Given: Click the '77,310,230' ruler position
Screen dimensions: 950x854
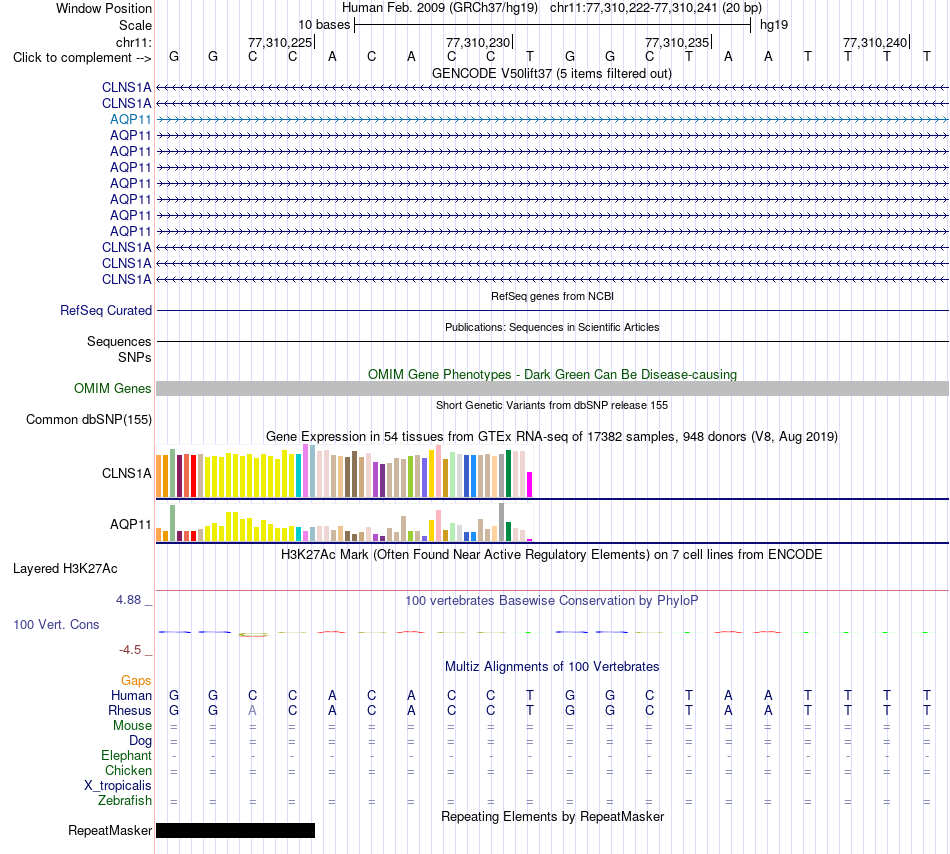Looking at the screenshot, I should (x=478, y=42).
